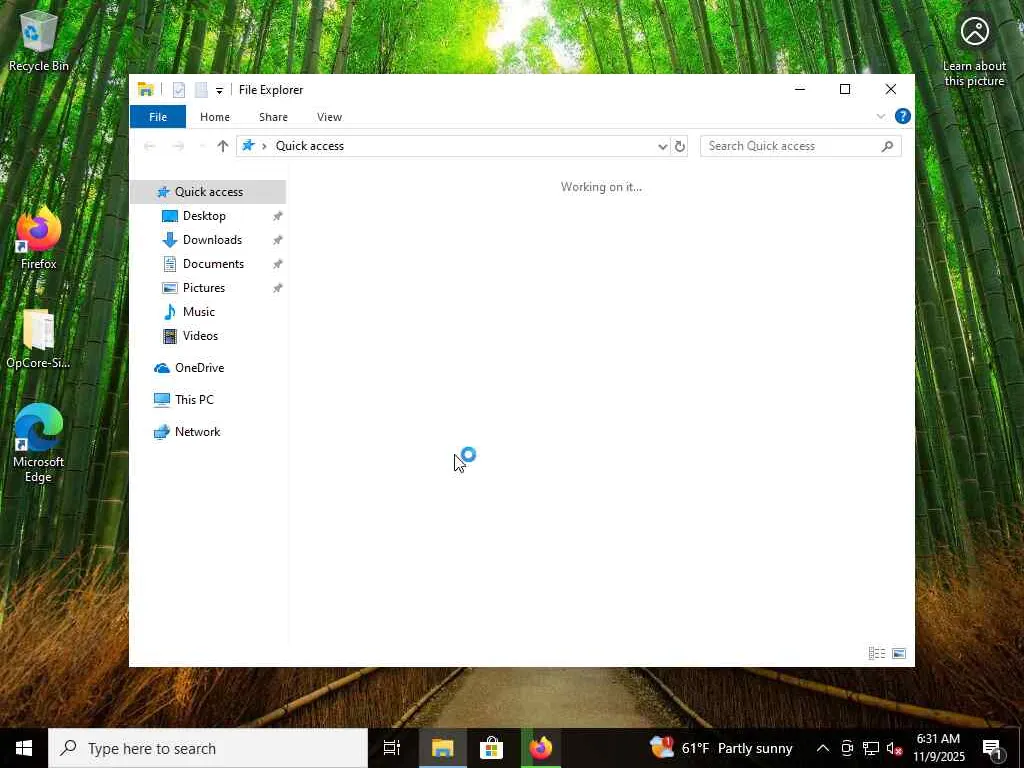Click the Quick access breadcrumb text
This screenshot has height=768, width=1024.
(x=310, y=146)
